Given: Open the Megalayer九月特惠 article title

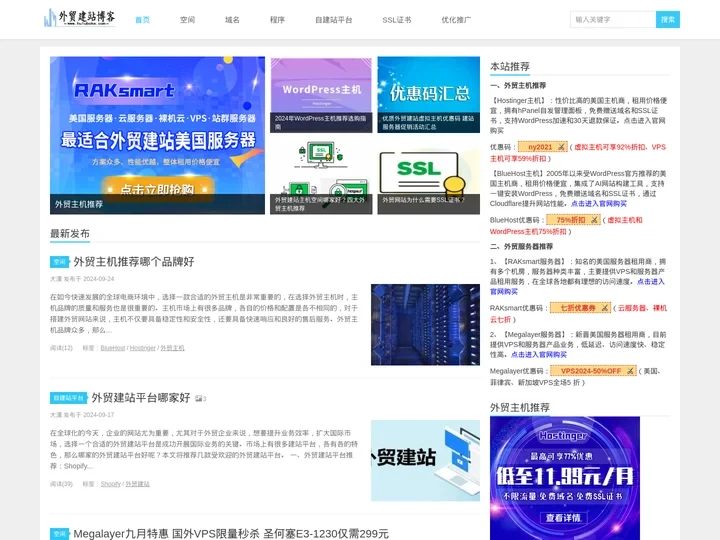Looking at the screenshot, I should tap(231, 534).
